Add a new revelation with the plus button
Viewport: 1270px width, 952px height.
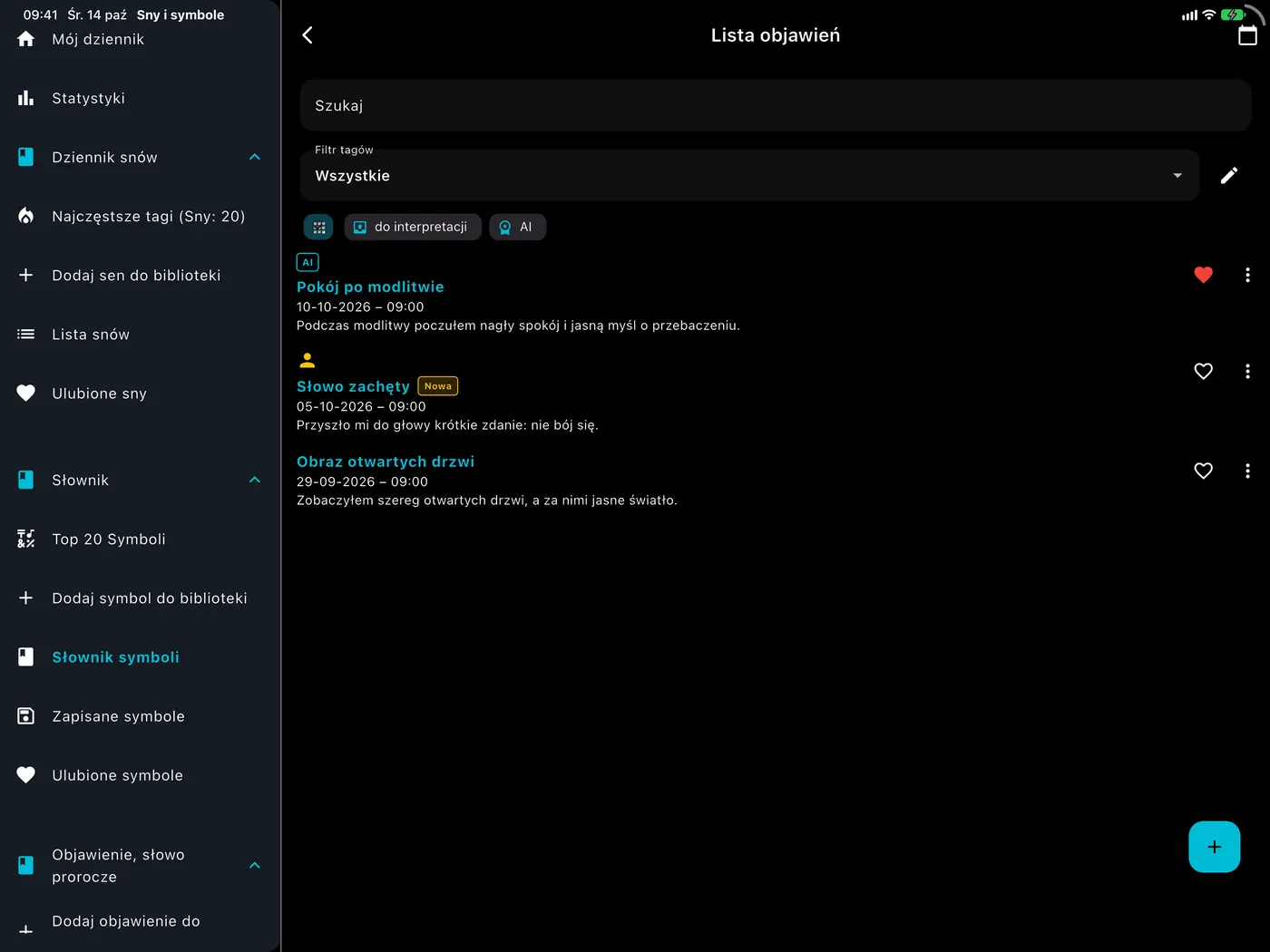click(x=1214, y=847)
